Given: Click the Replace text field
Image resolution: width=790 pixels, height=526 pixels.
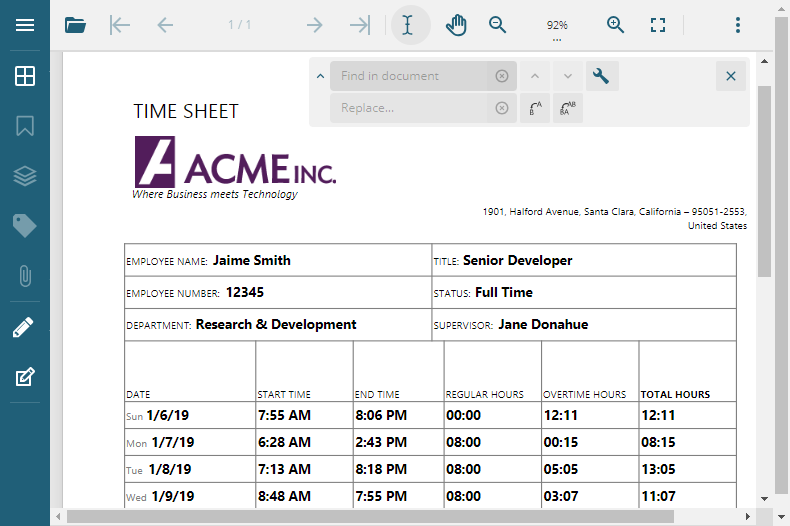Looking at the screenshot, I should coord(411,108).
